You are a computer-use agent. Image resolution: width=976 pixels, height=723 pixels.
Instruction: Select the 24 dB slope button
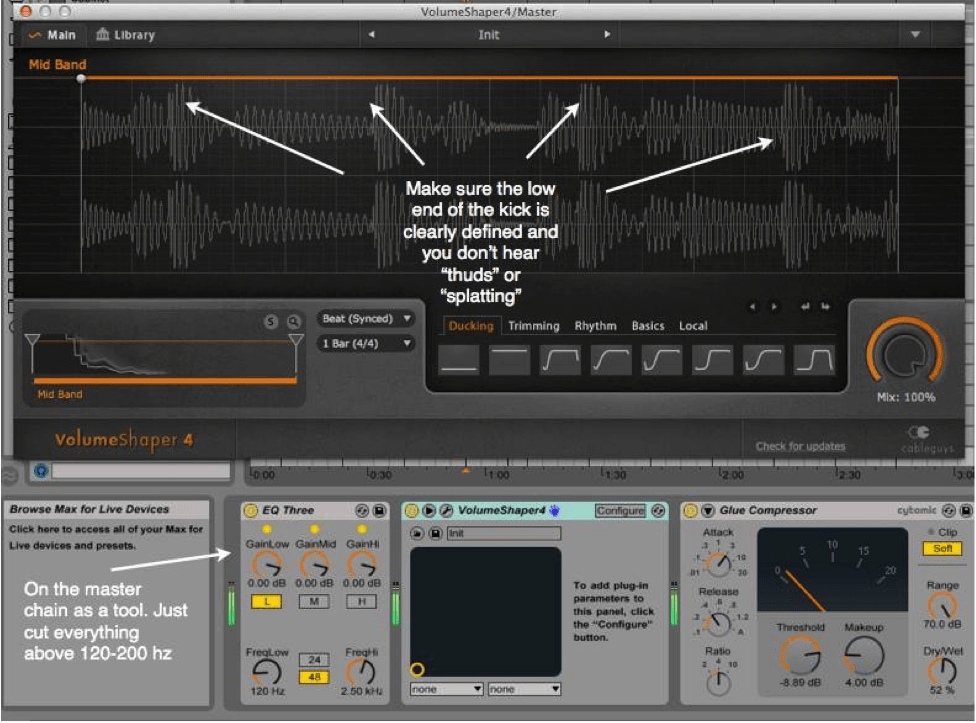point(314,660)
